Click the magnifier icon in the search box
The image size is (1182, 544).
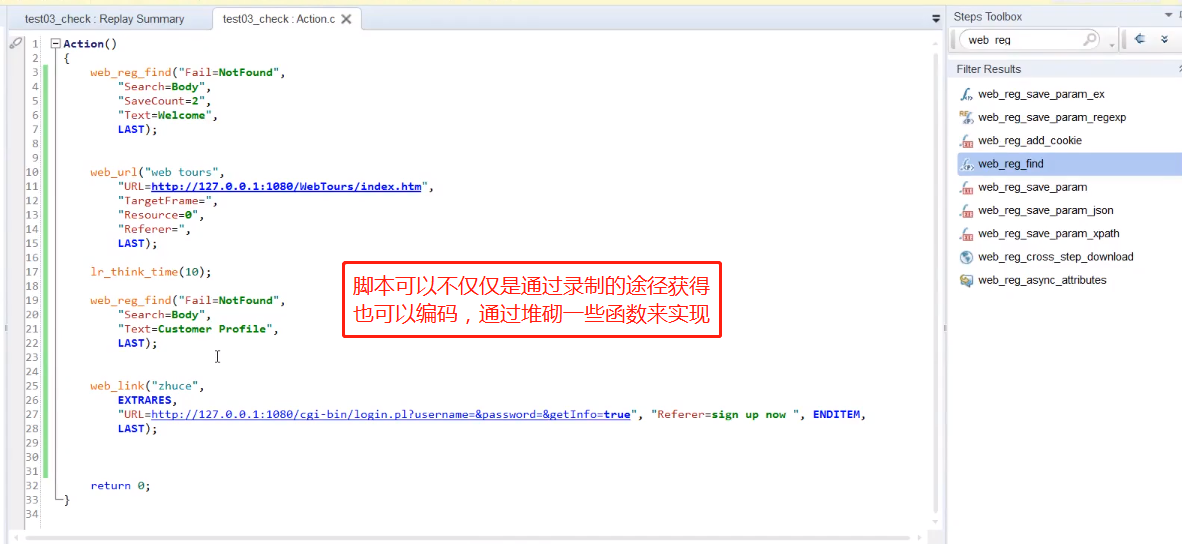click(1091, 39)
